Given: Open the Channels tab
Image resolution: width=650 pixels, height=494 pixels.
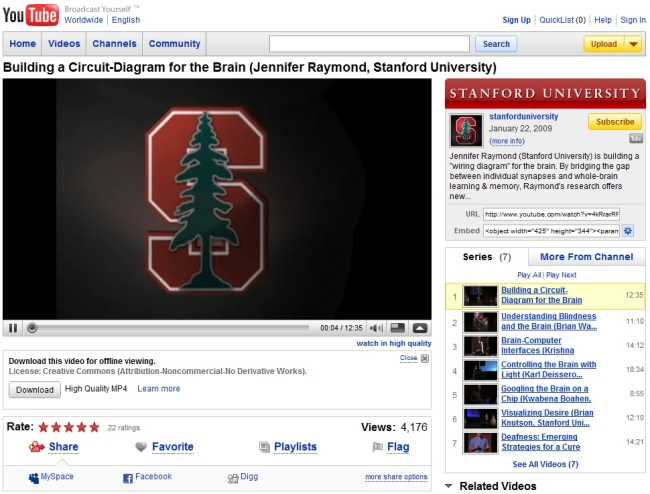Looking at the screenshot, I should (114, 44).
